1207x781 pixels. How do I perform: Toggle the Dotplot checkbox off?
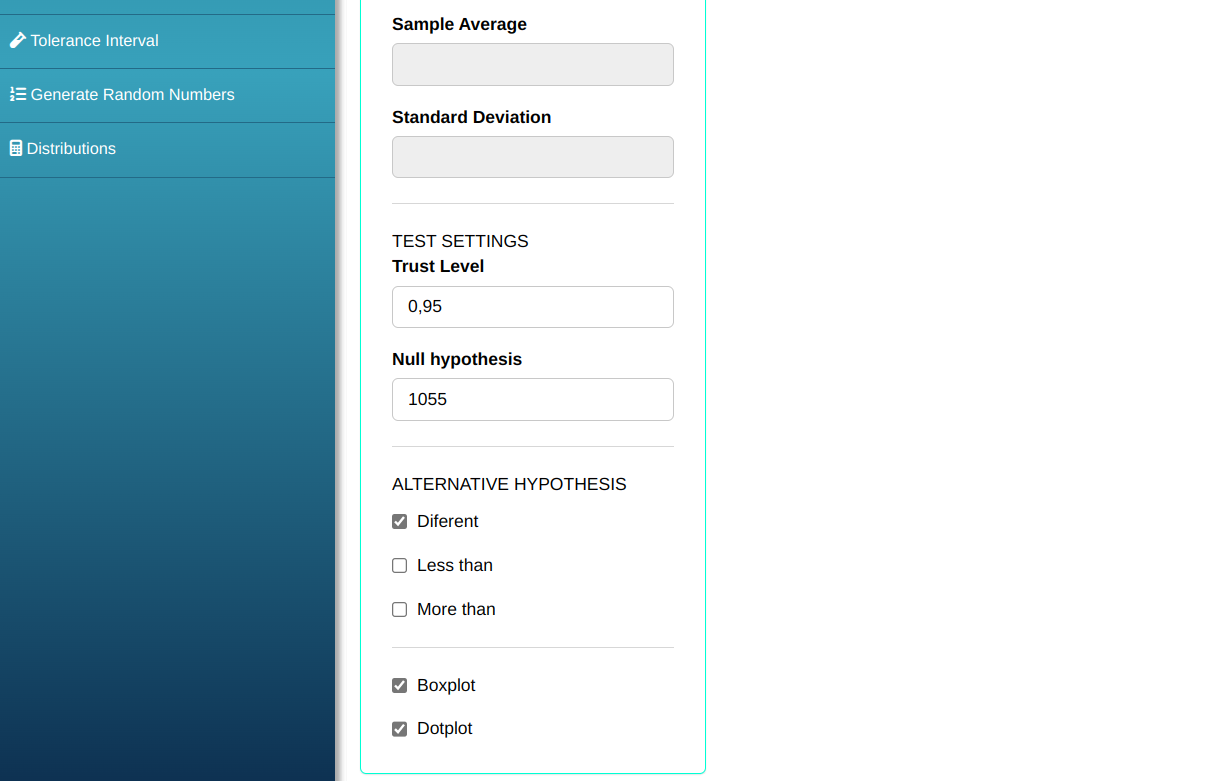point(400,729)
